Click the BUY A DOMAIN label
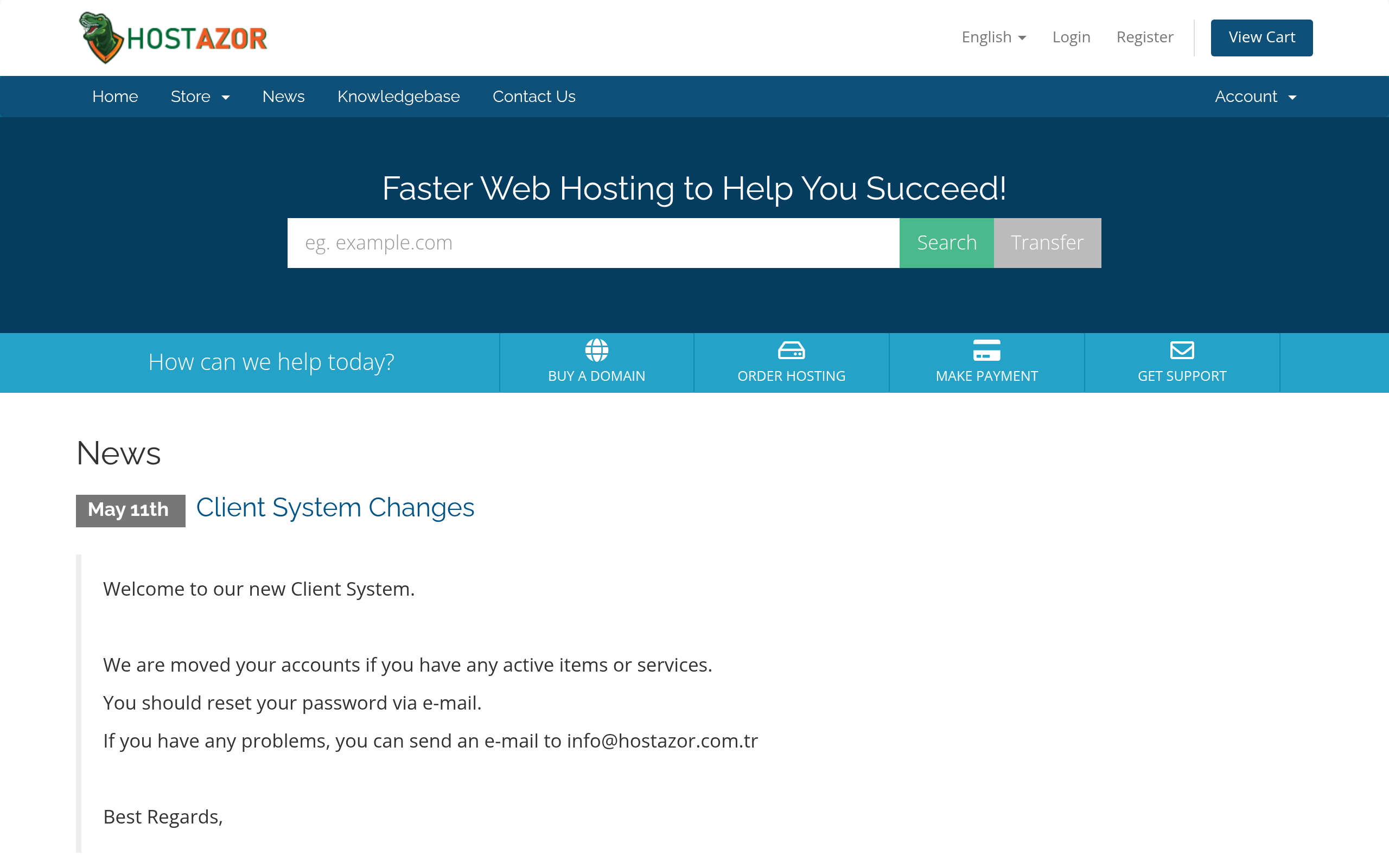Screen dimensions: 1389x868 596,376
